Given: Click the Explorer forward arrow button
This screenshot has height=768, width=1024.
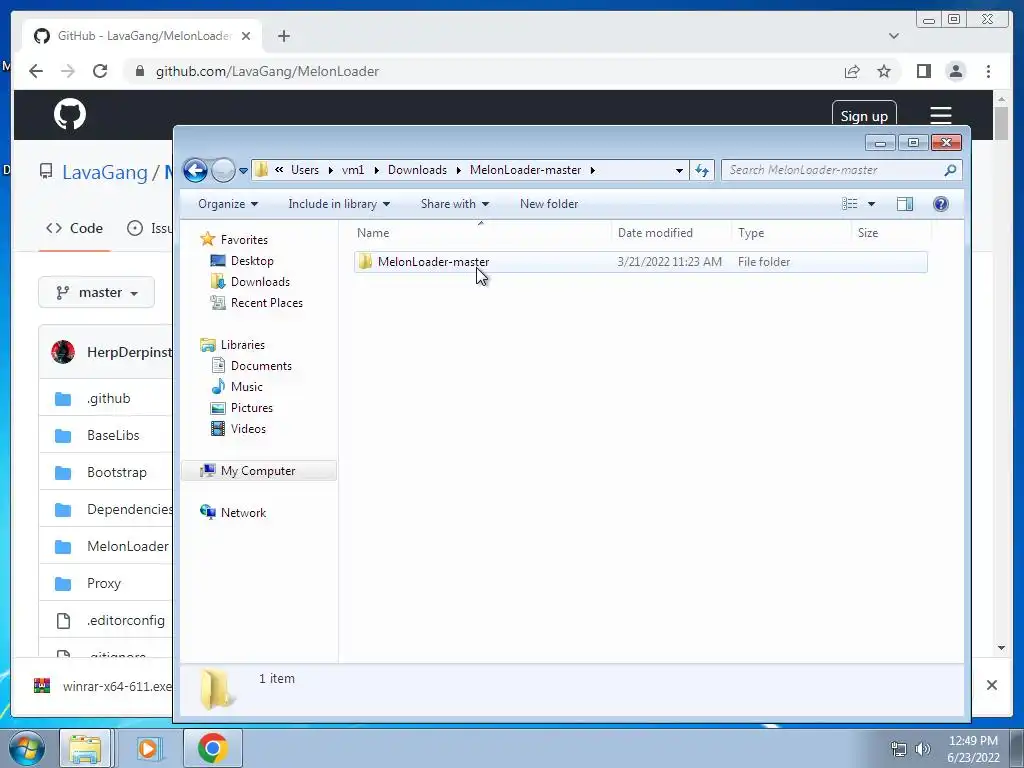Looking at the screenshot, I should click(223, 170).
